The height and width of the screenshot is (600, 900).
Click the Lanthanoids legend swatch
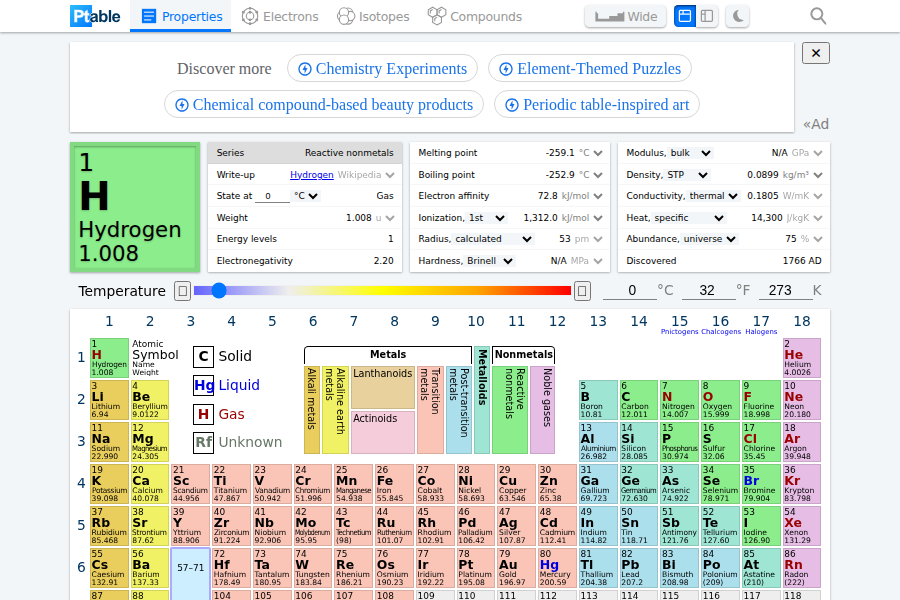383,388
